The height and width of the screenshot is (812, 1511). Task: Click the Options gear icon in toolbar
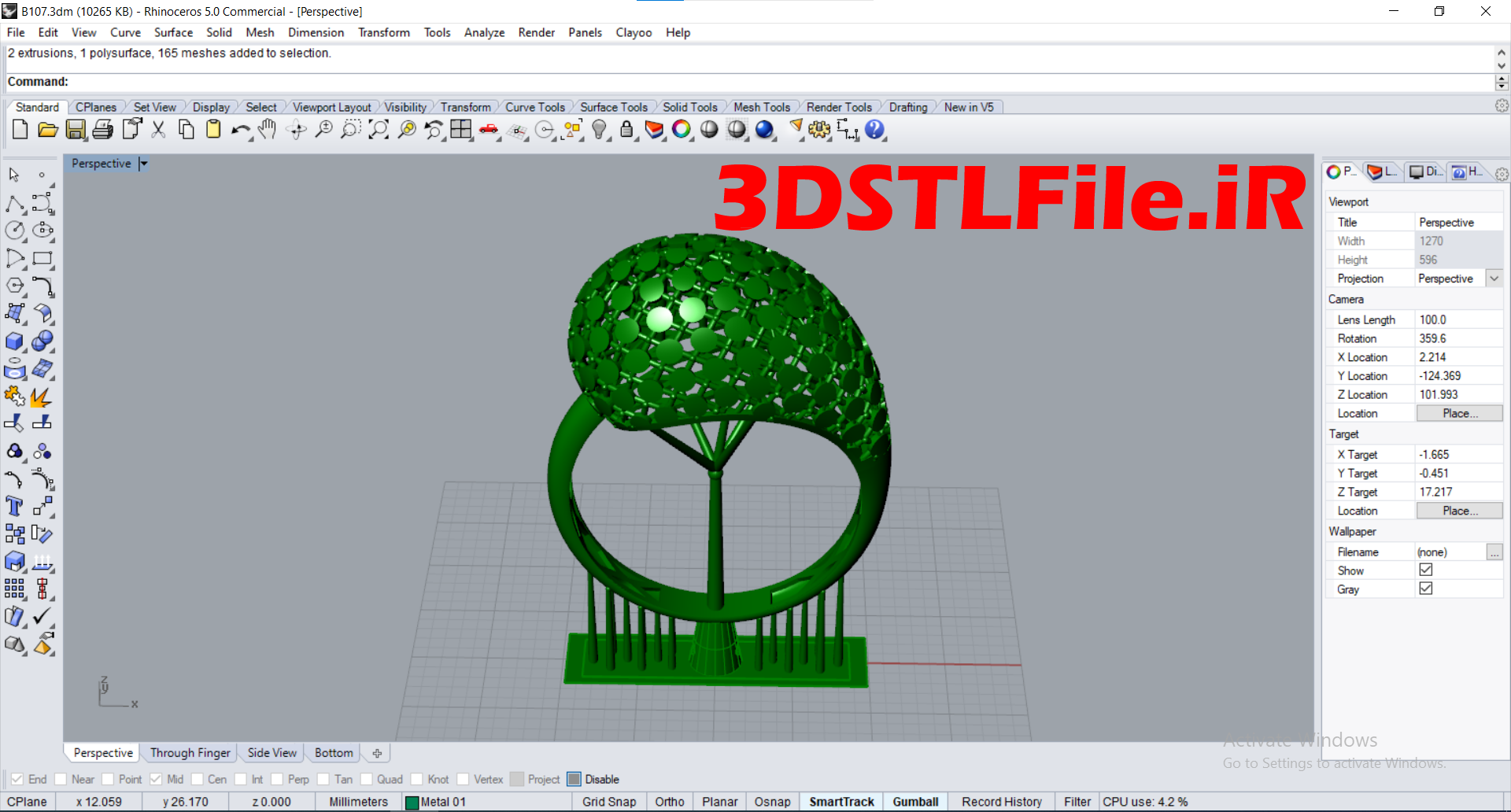(818, 130)
